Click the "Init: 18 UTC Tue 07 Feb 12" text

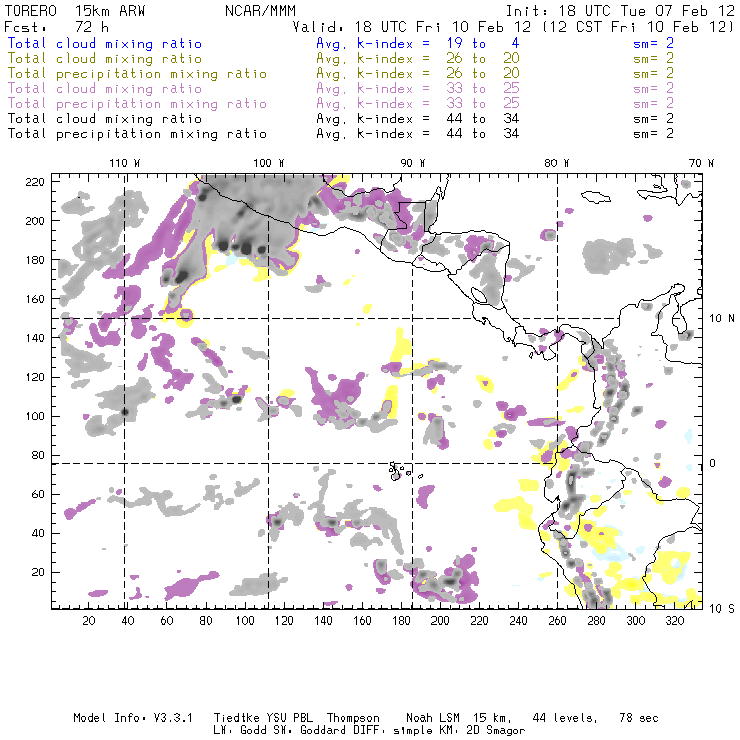(x=620, y=11)
